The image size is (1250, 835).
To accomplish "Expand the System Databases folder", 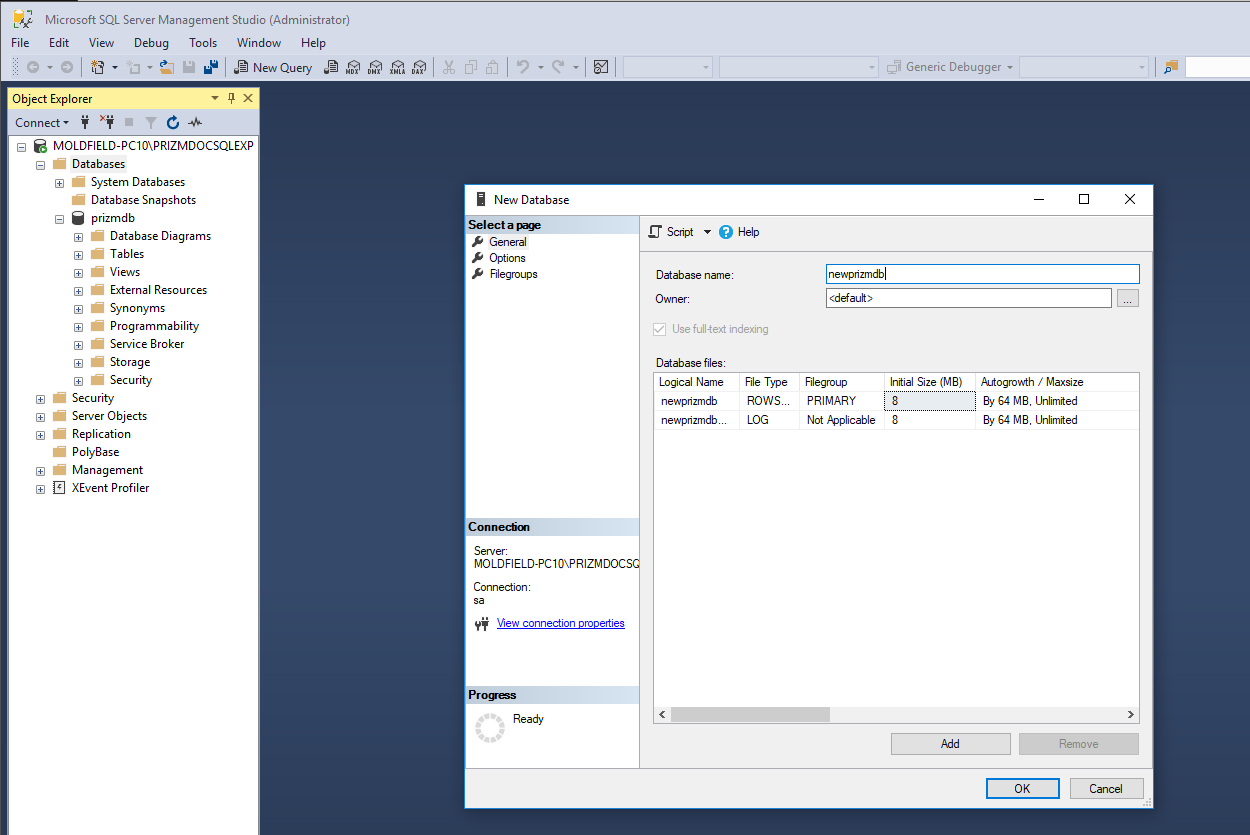I will [60, 182].
